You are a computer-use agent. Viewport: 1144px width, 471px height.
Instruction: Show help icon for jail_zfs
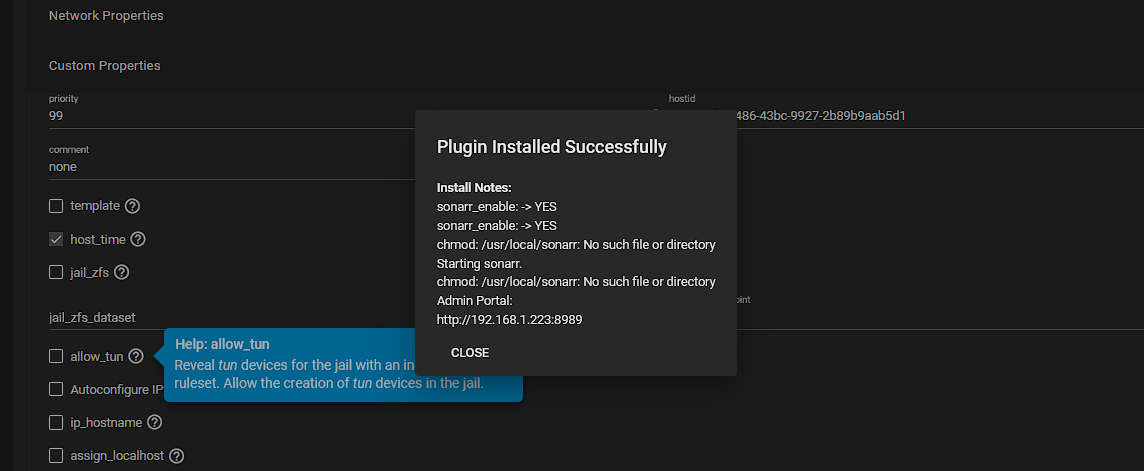click(122, 272)
